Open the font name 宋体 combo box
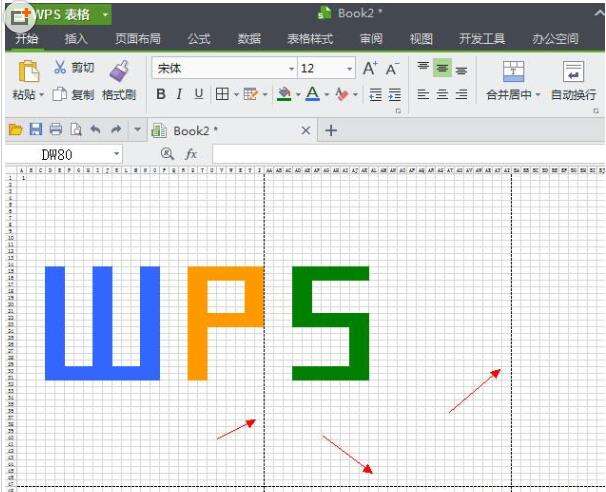 224,68
